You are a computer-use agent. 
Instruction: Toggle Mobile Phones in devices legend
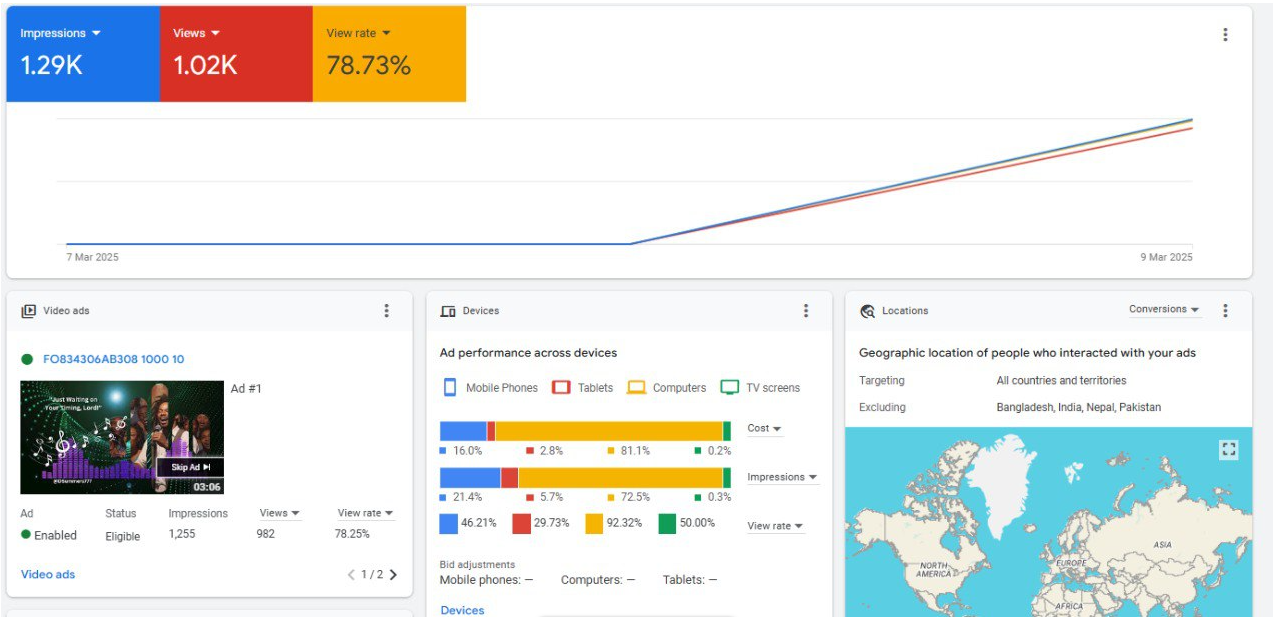(x=490, y=388)
